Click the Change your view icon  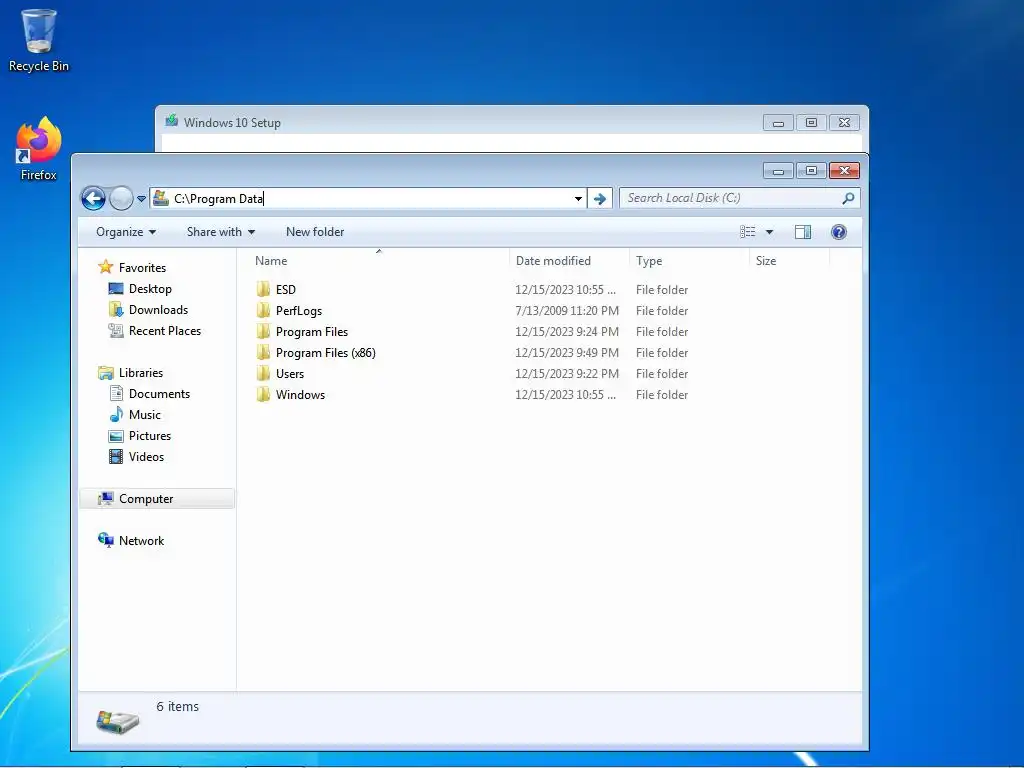[x=748, y=232]
